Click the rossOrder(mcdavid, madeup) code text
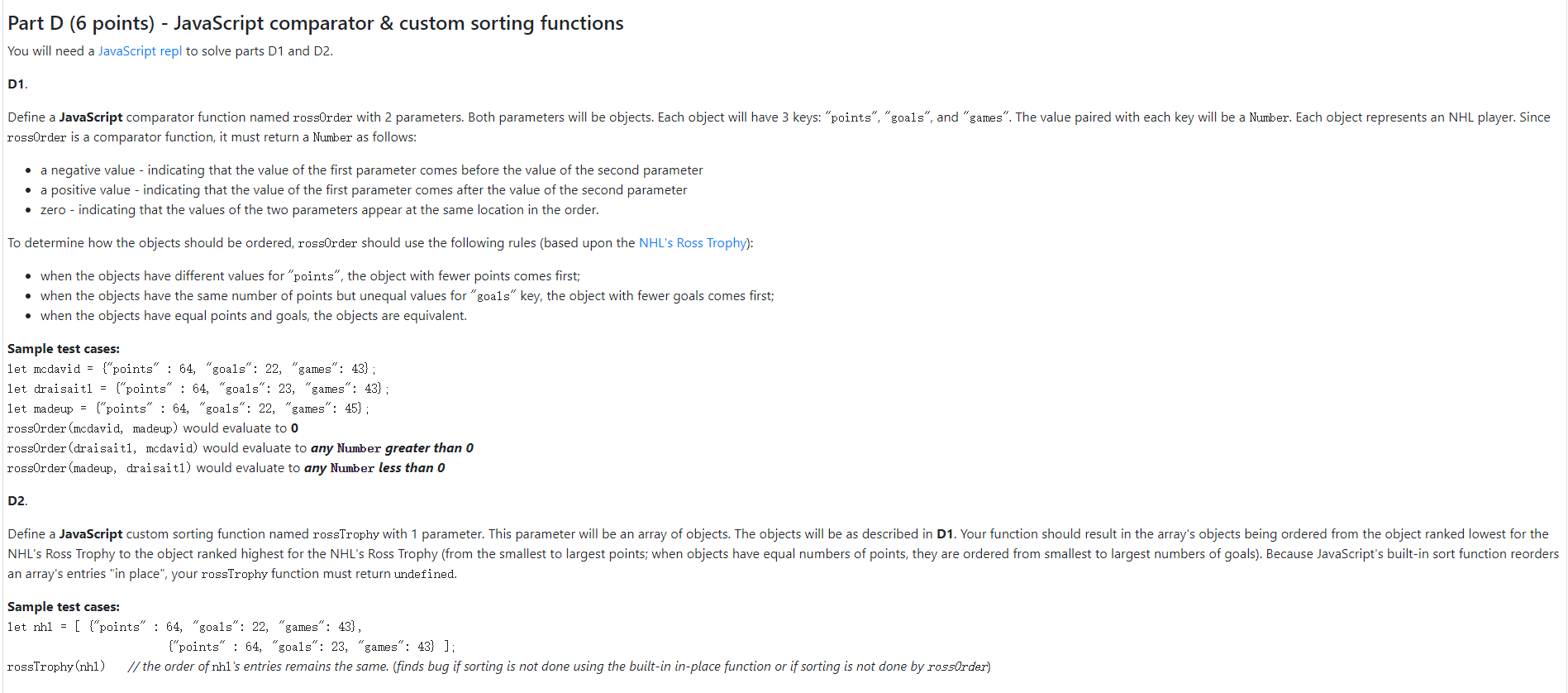 pos(93,428)
